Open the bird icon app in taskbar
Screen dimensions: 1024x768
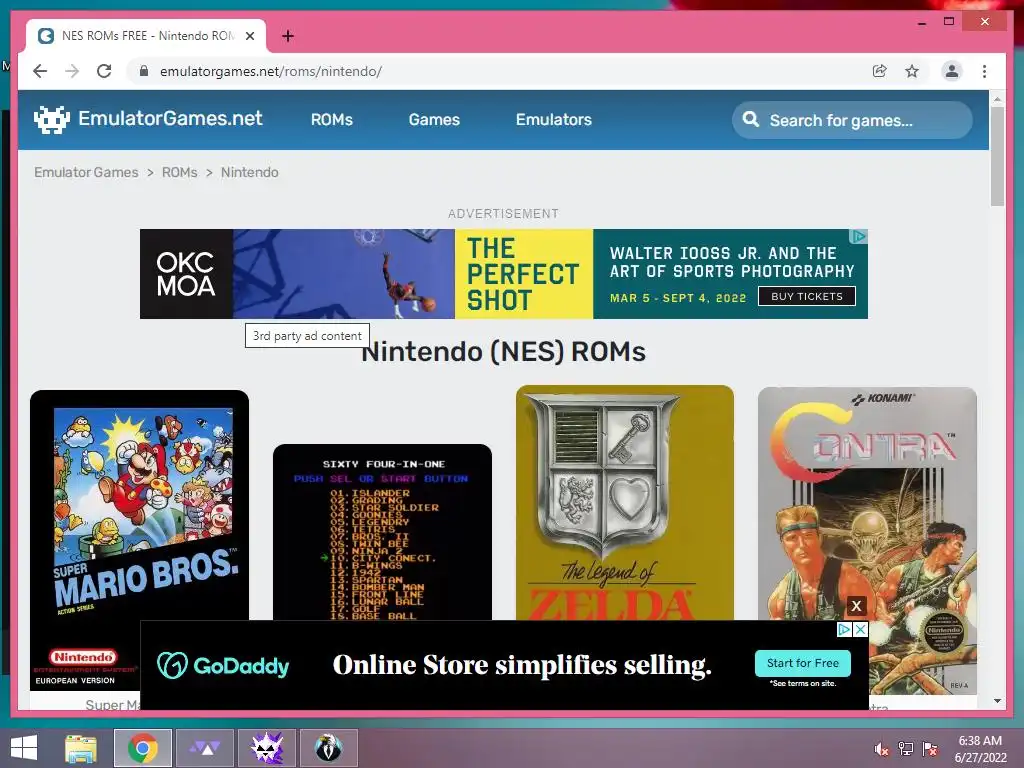point(329,748)
